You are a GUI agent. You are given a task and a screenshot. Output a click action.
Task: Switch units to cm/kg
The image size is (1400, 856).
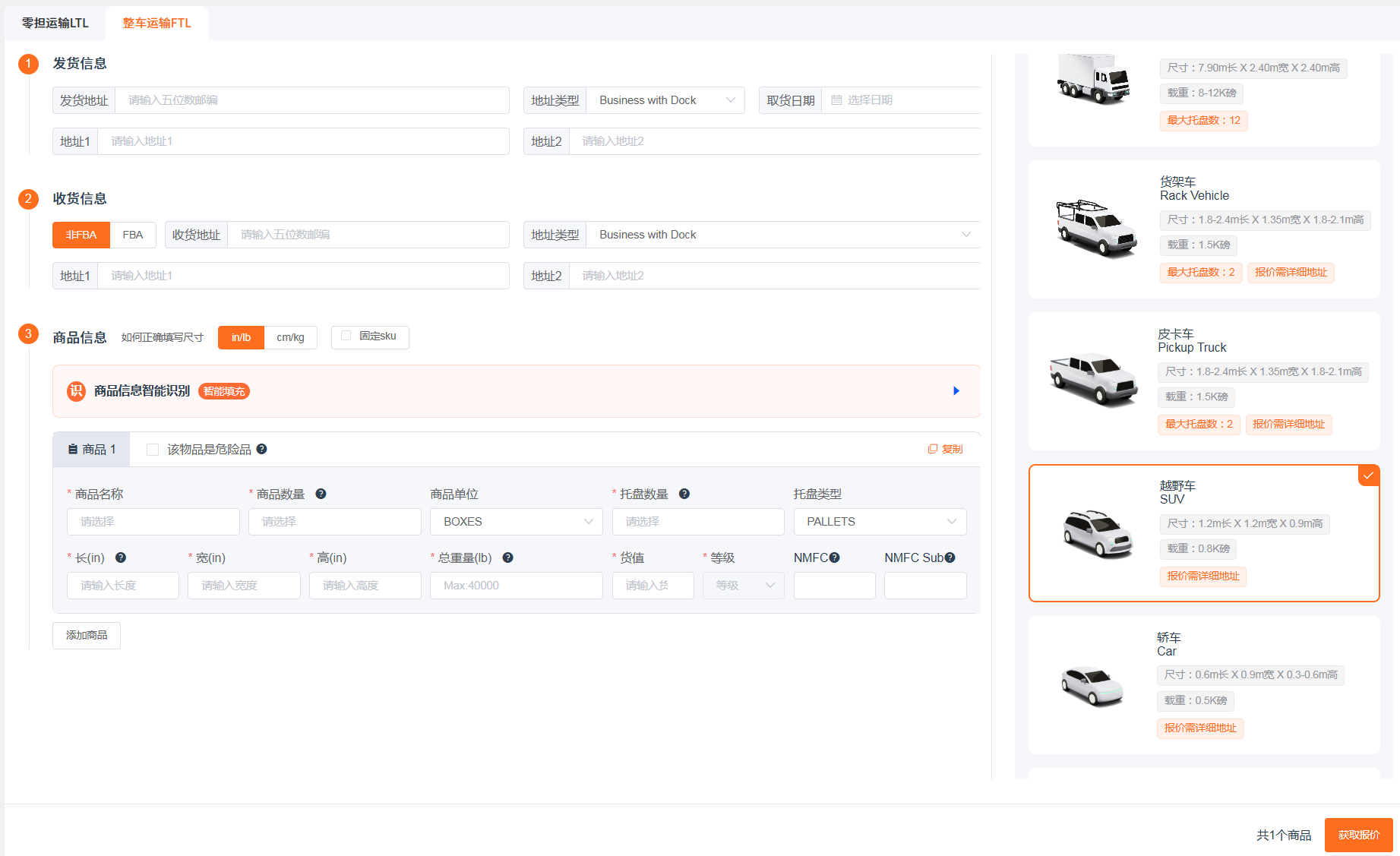pos(290,337)
